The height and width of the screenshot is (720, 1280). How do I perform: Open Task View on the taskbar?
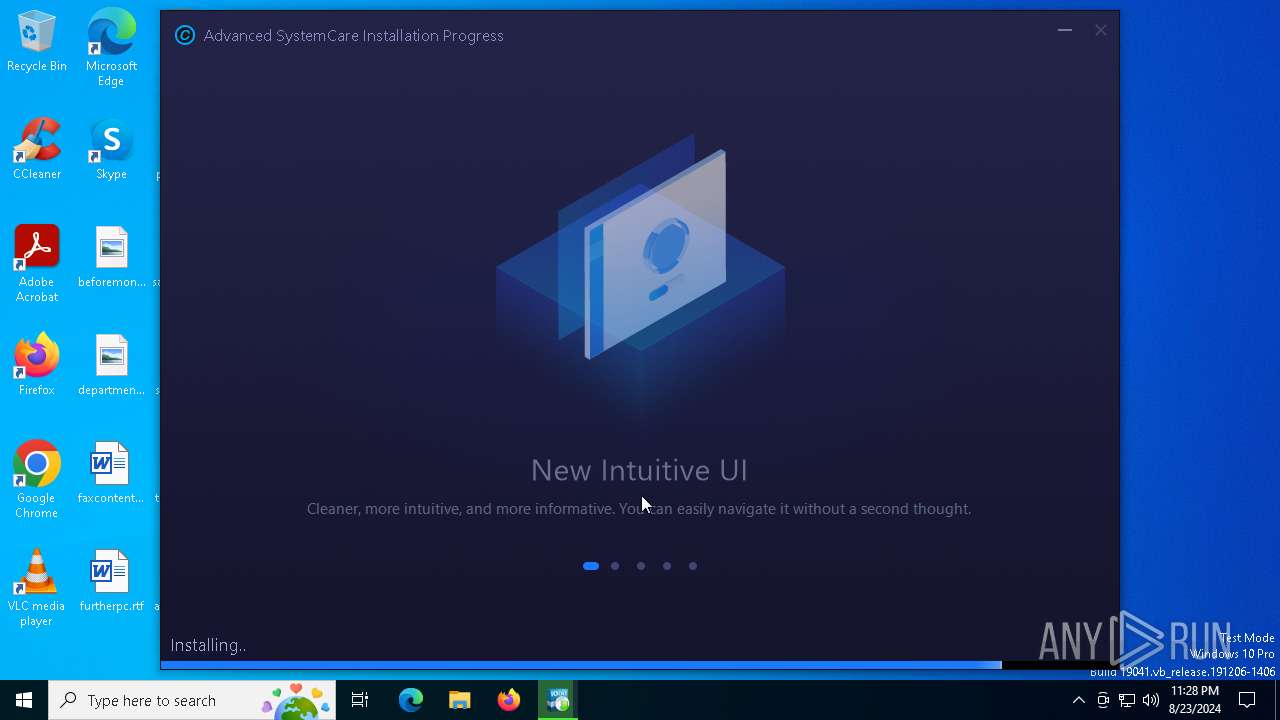tap(360, 700)
